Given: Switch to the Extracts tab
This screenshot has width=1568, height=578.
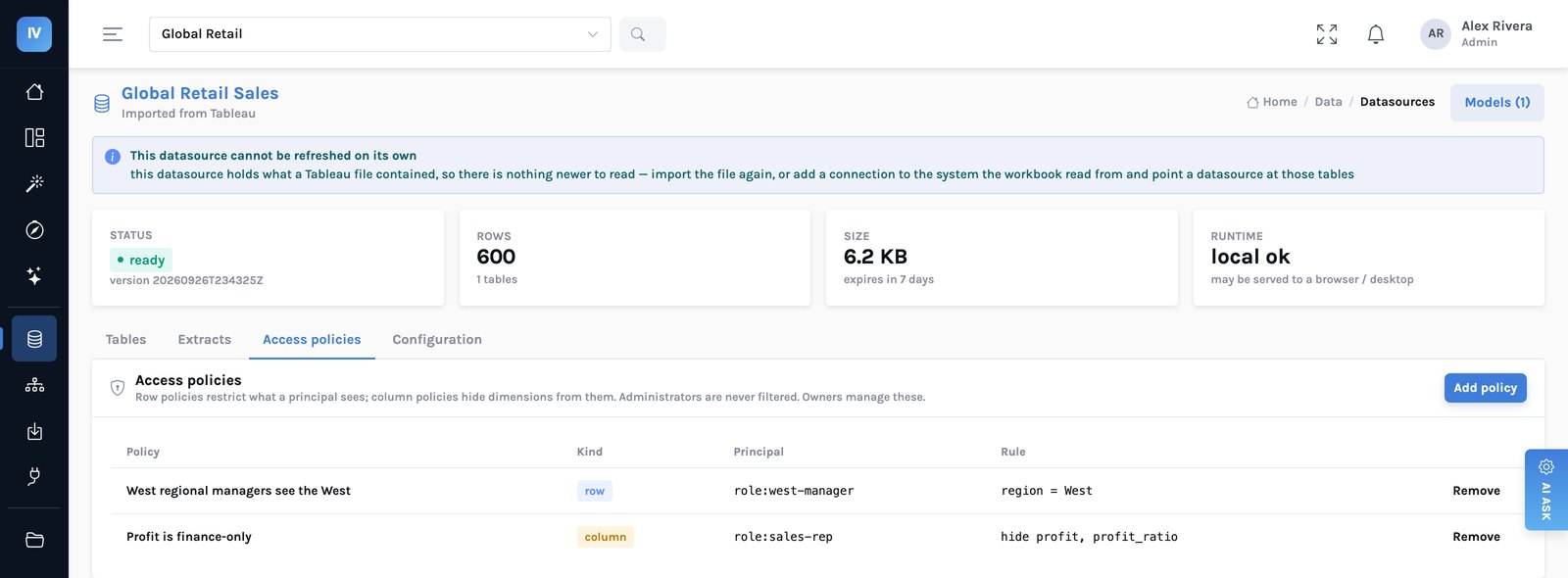Looking at the screenshot, I should point(205,339).
